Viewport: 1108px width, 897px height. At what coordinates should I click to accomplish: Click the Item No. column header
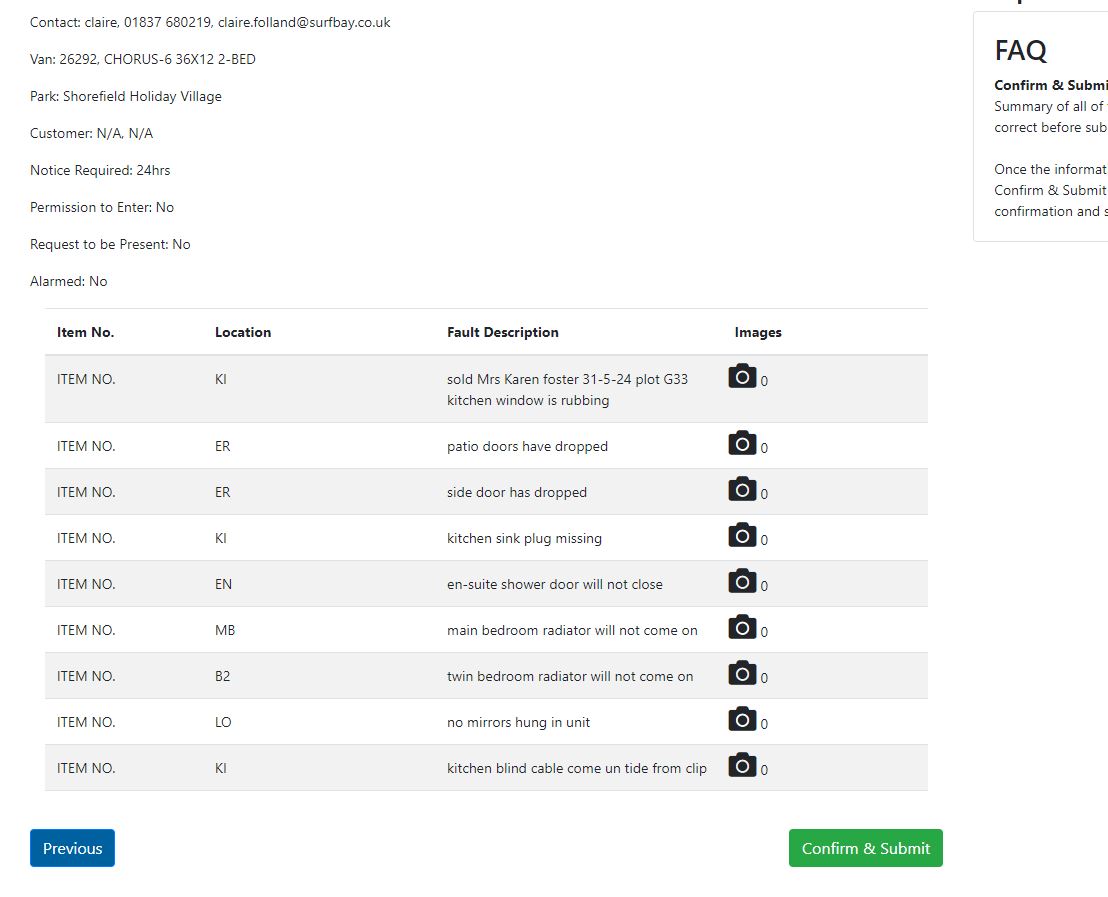(86, 332)
